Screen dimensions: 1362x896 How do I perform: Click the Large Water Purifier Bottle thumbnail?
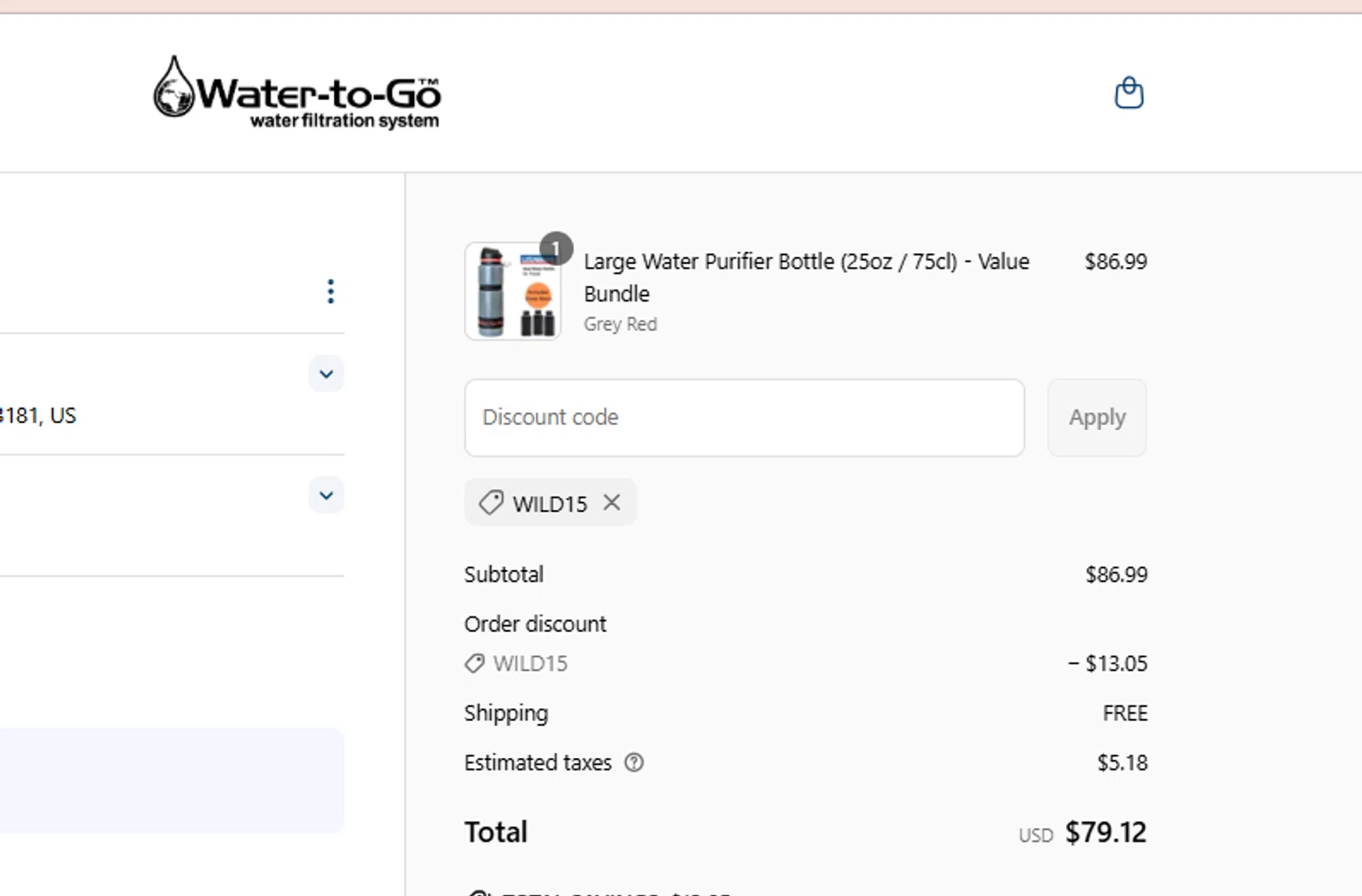pos(513,291)
